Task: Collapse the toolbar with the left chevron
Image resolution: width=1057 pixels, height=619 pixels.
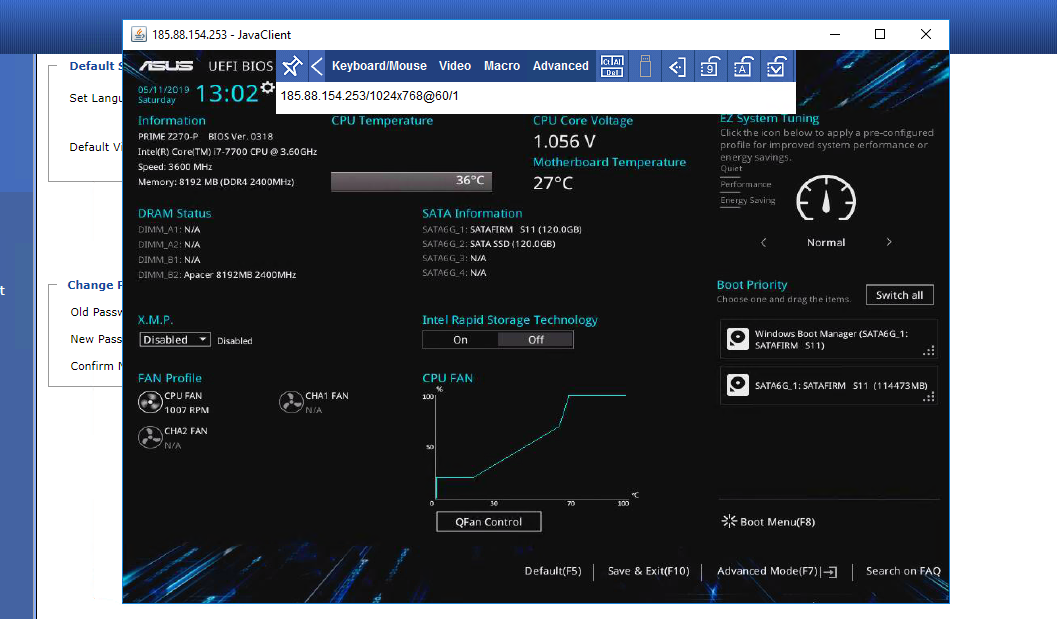Action: pos(317,66)
